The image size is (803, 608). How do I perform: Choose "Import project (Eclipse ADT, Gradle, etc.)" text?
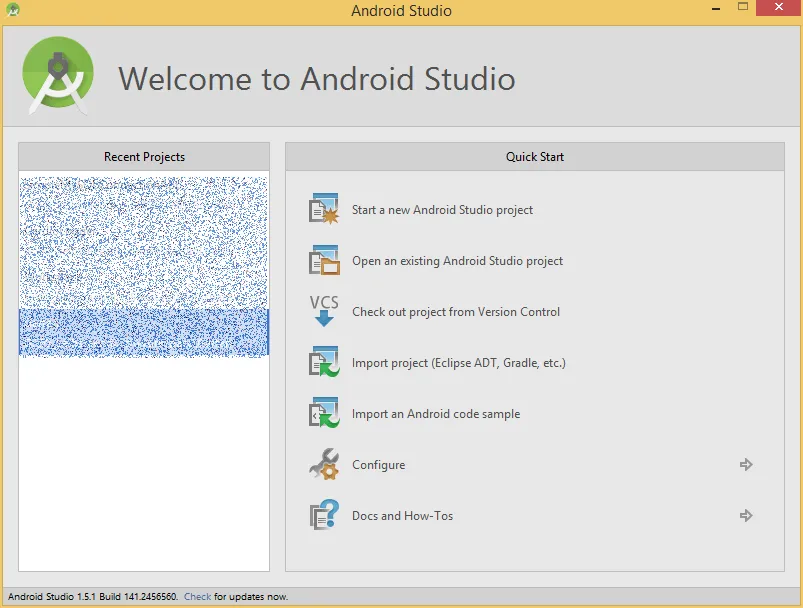(x=458, y=363)
